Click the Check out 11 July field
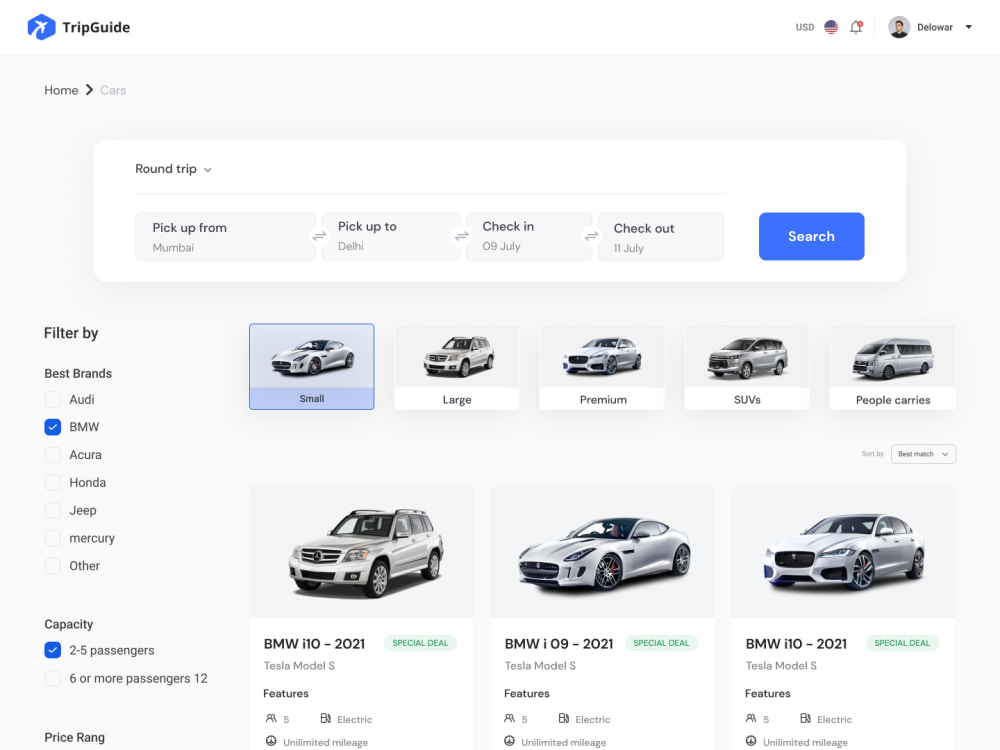The width and height of the screenshot is (1000, 750). [661, 237]
